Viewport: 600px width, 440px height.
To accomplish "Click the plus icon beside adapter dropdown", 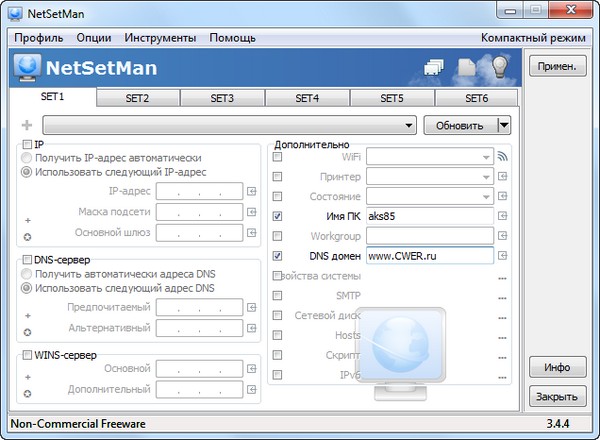I will [x=27, y=125].
